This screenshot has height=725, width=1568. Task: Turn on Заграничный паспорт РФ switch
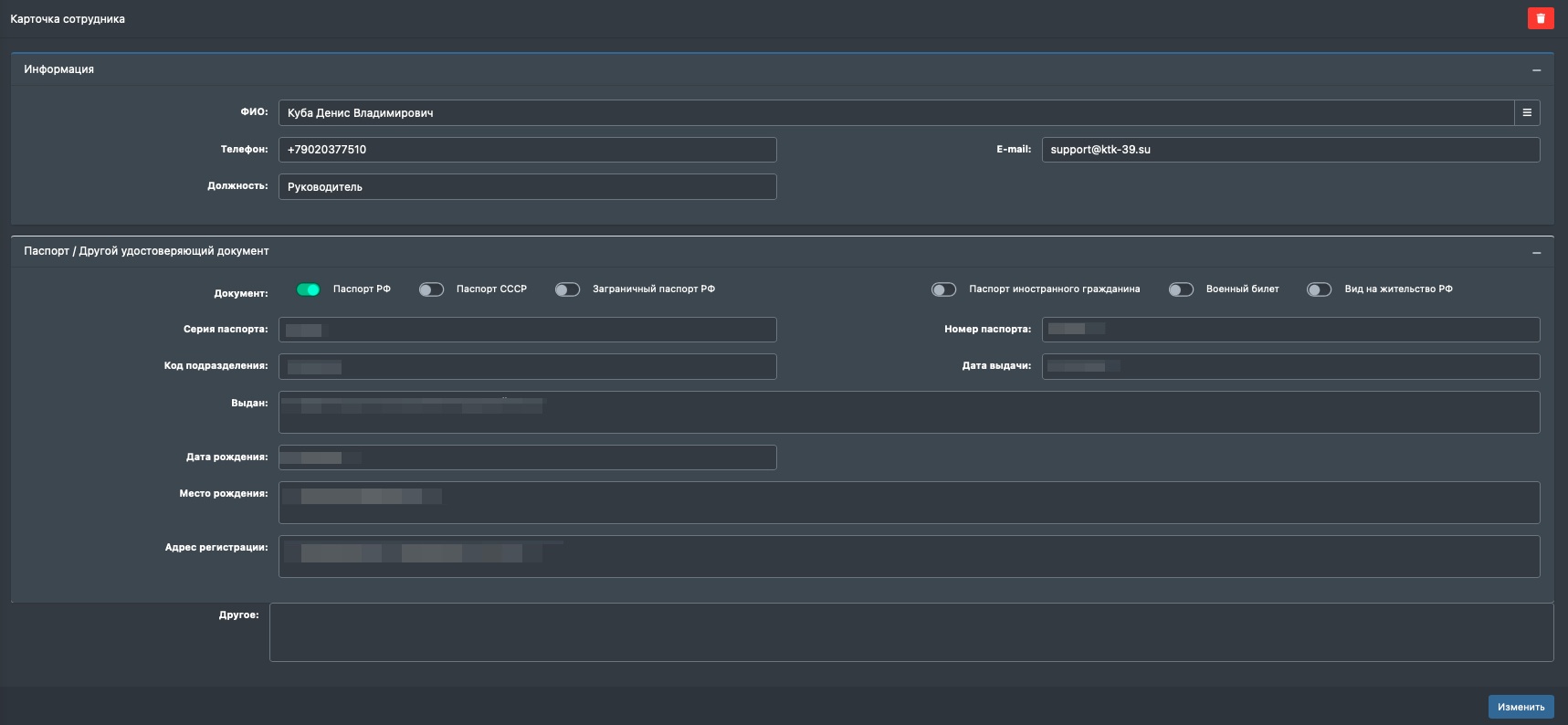click(567, 289)
